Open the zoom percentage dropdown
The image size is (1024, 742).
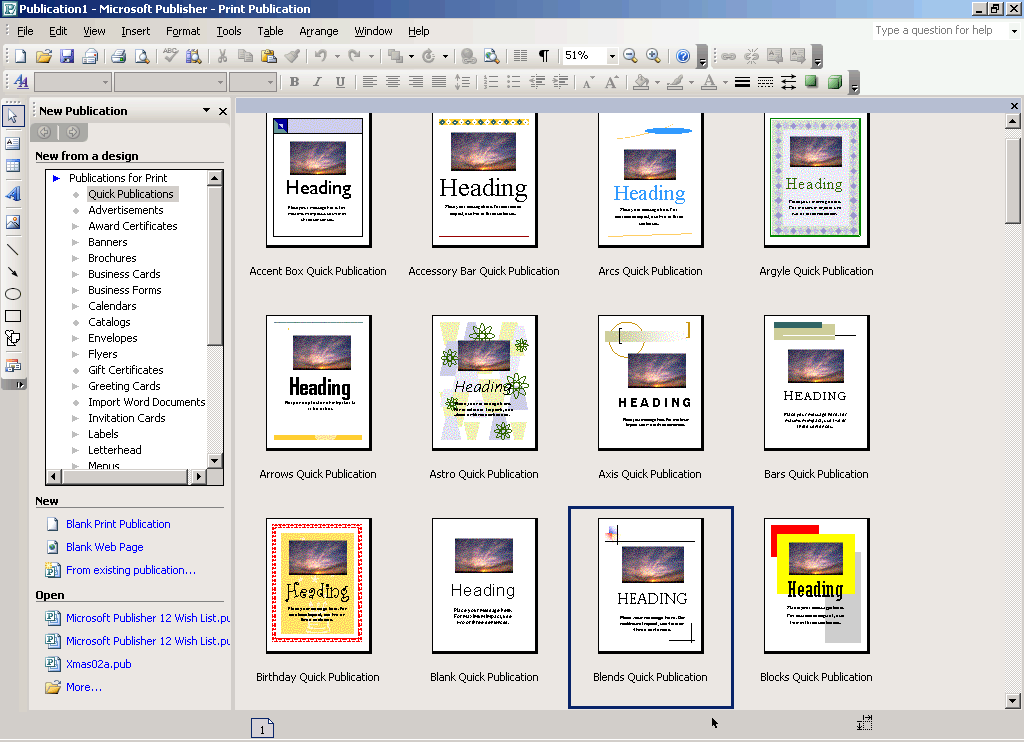pos(612,56)
